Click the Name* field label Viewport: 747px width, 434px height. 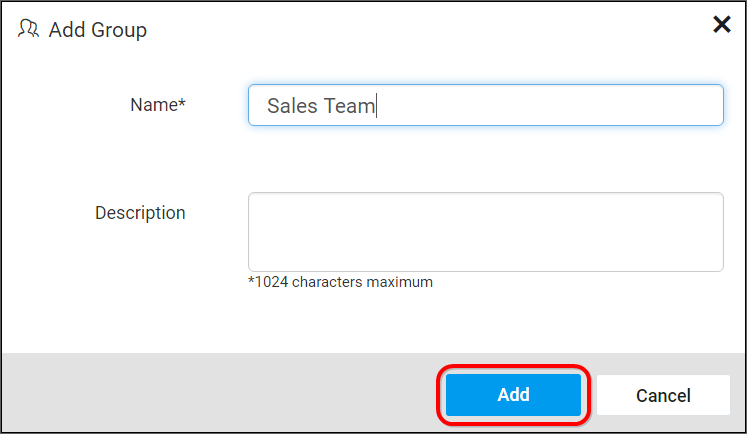158,105
